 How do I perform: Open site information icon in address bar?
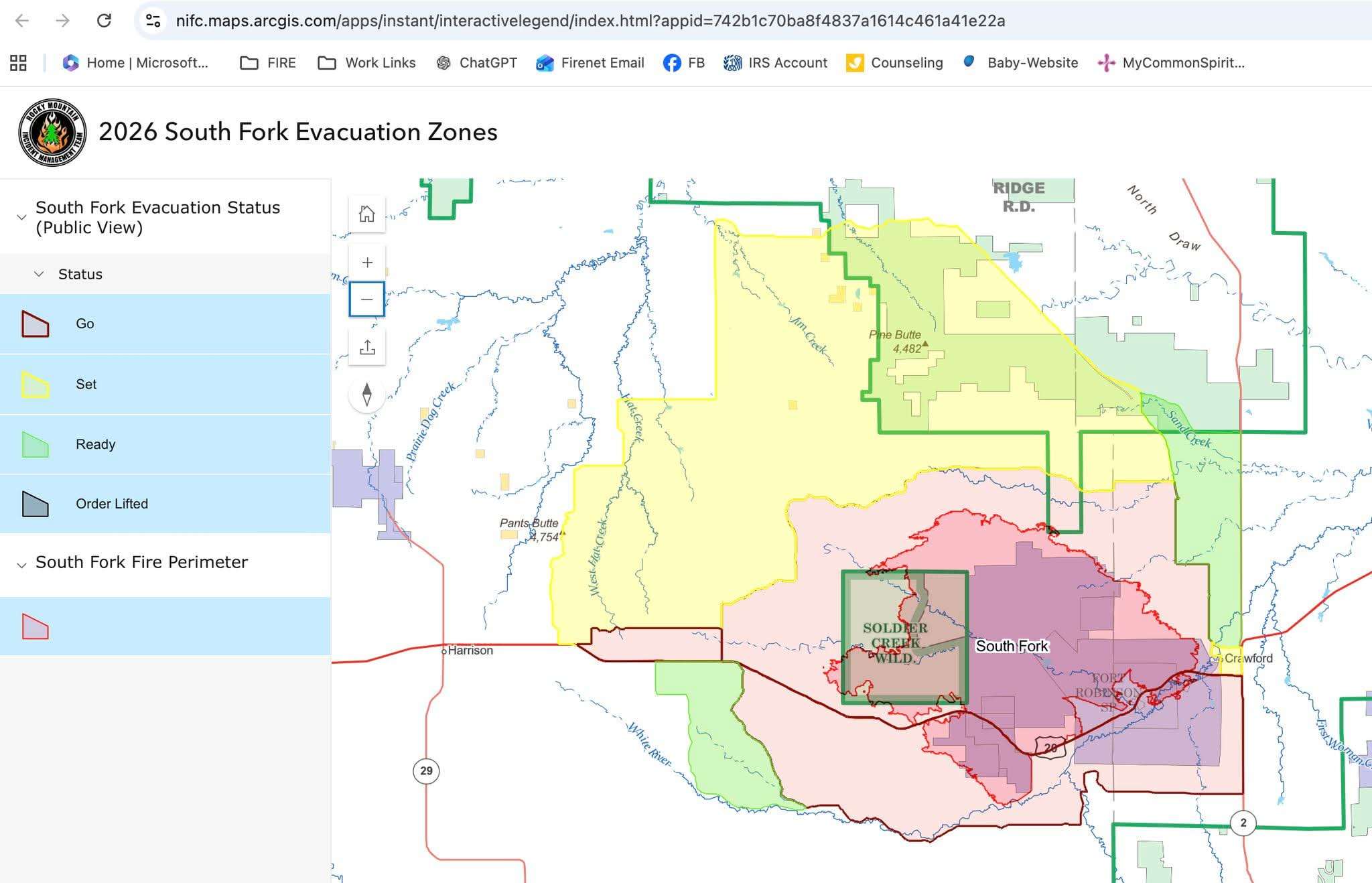(x=153, y=21)
